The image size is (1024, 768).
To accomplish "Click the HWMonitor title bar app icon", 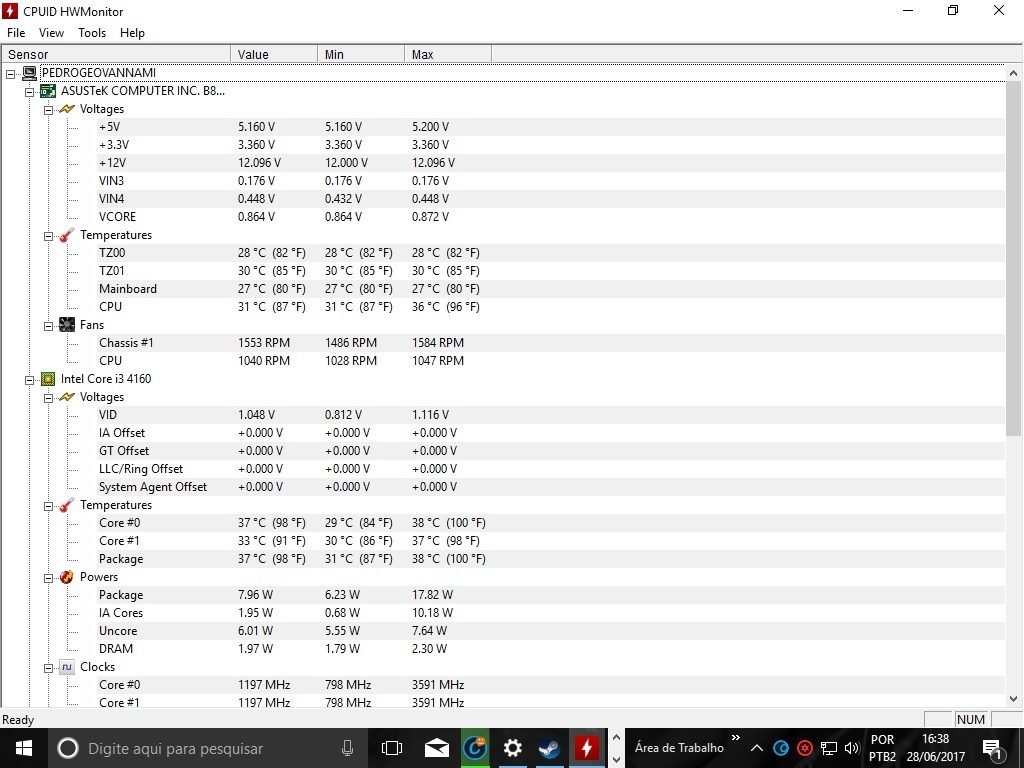I will click(x=10, y=11).
